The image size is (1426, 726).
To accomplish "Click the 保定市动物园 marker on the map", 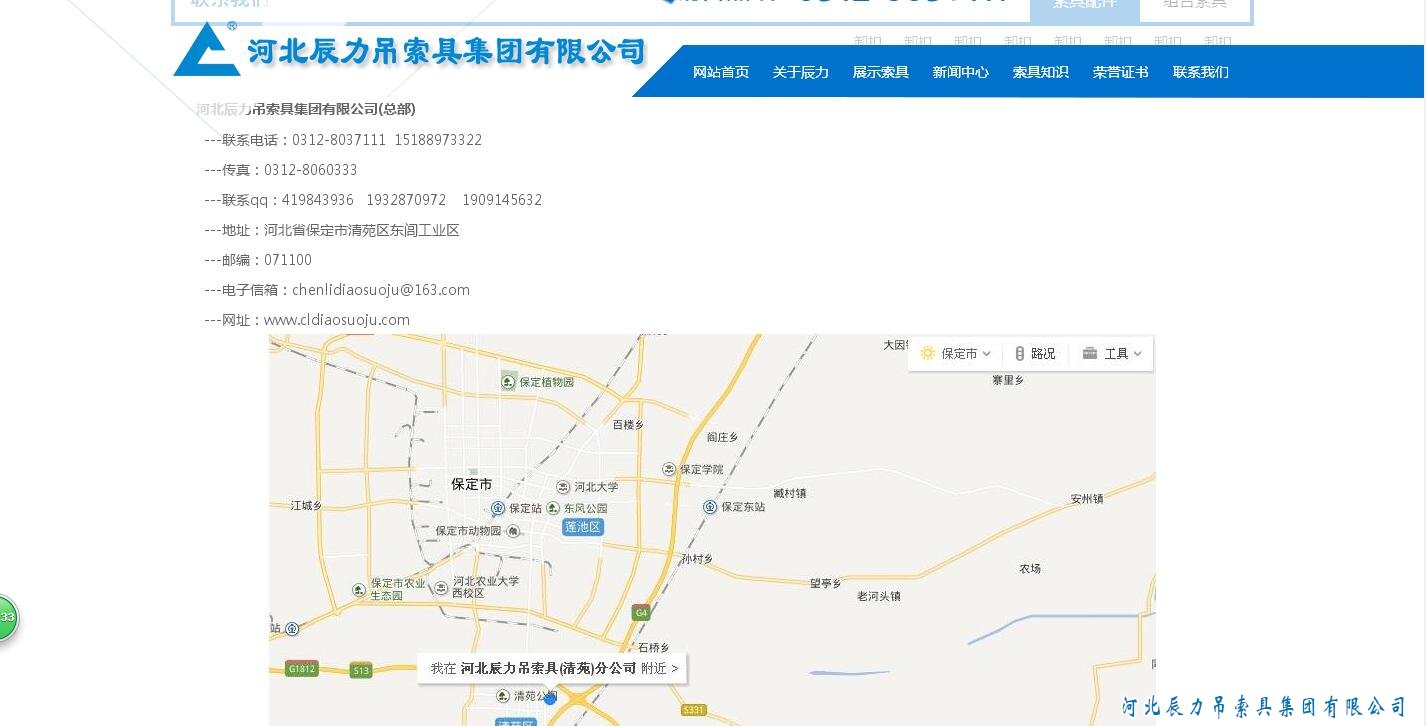I will point(514,531).
